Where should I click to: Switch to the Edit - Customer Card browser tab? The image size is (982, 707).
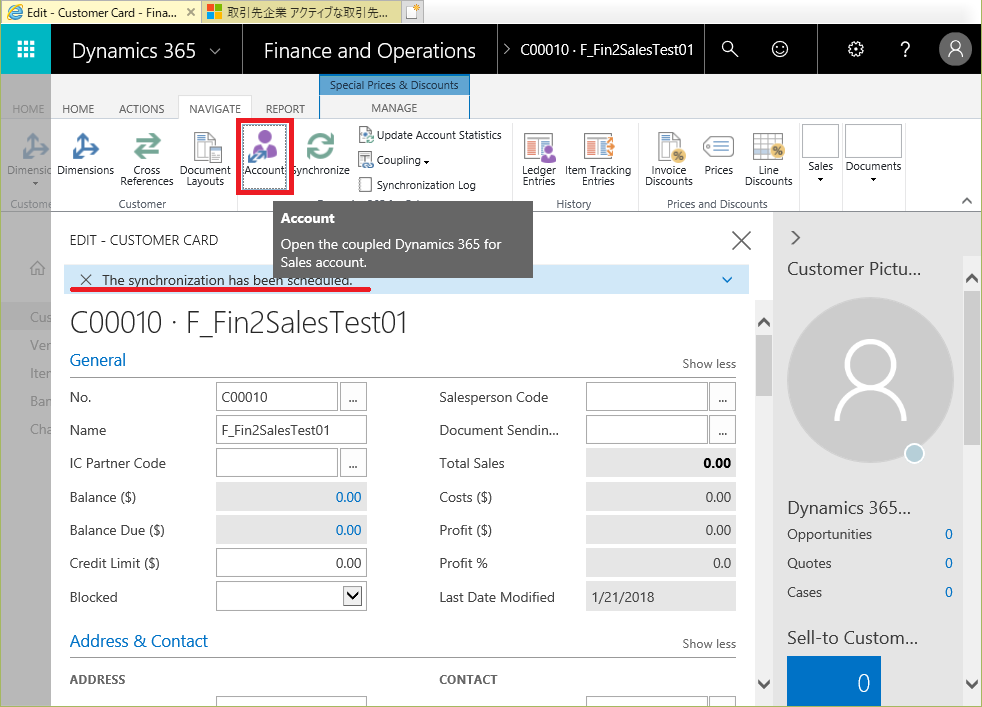click(x=100, y=12)
